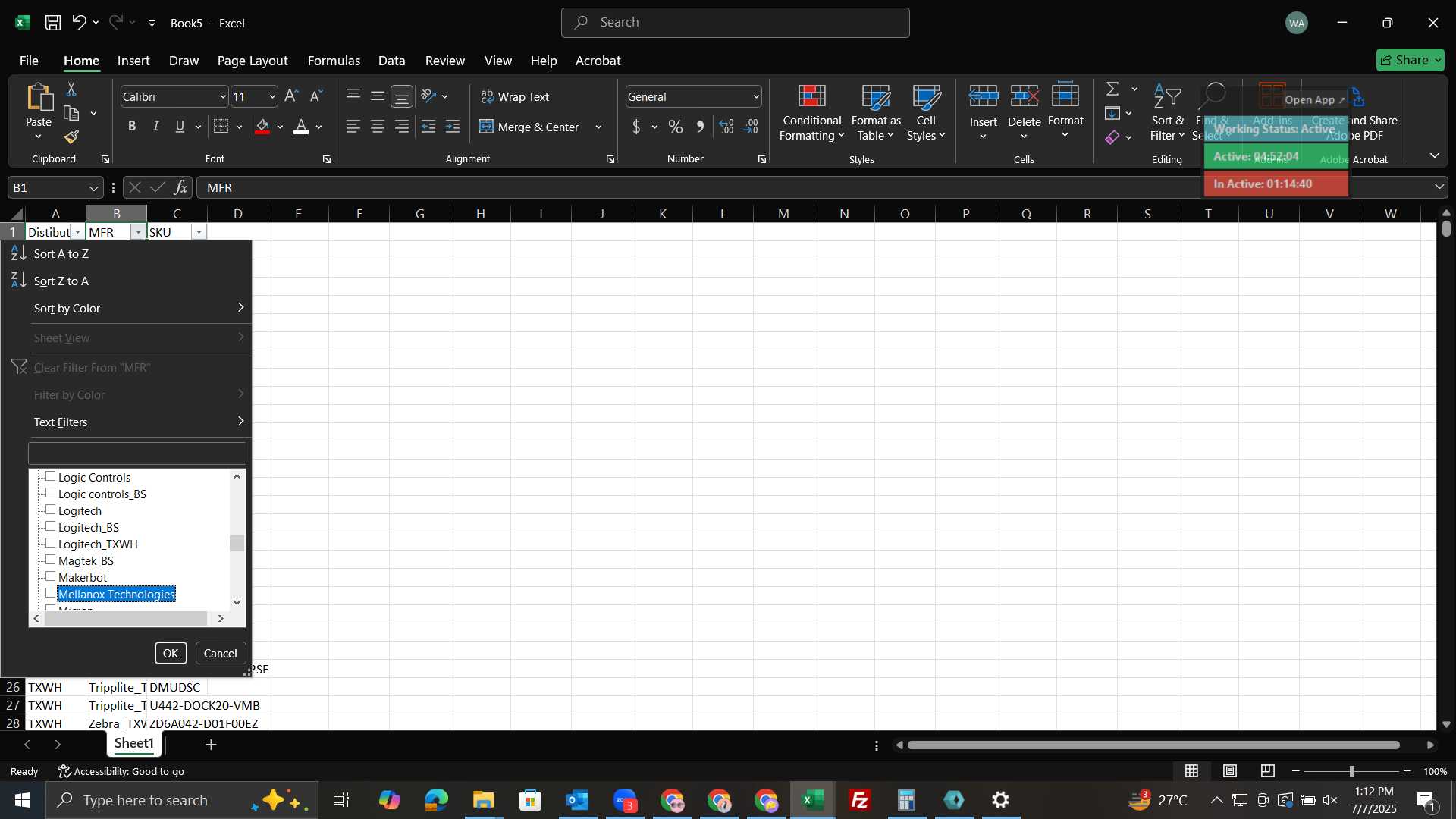Click Merge & Center button

[529, 127]
